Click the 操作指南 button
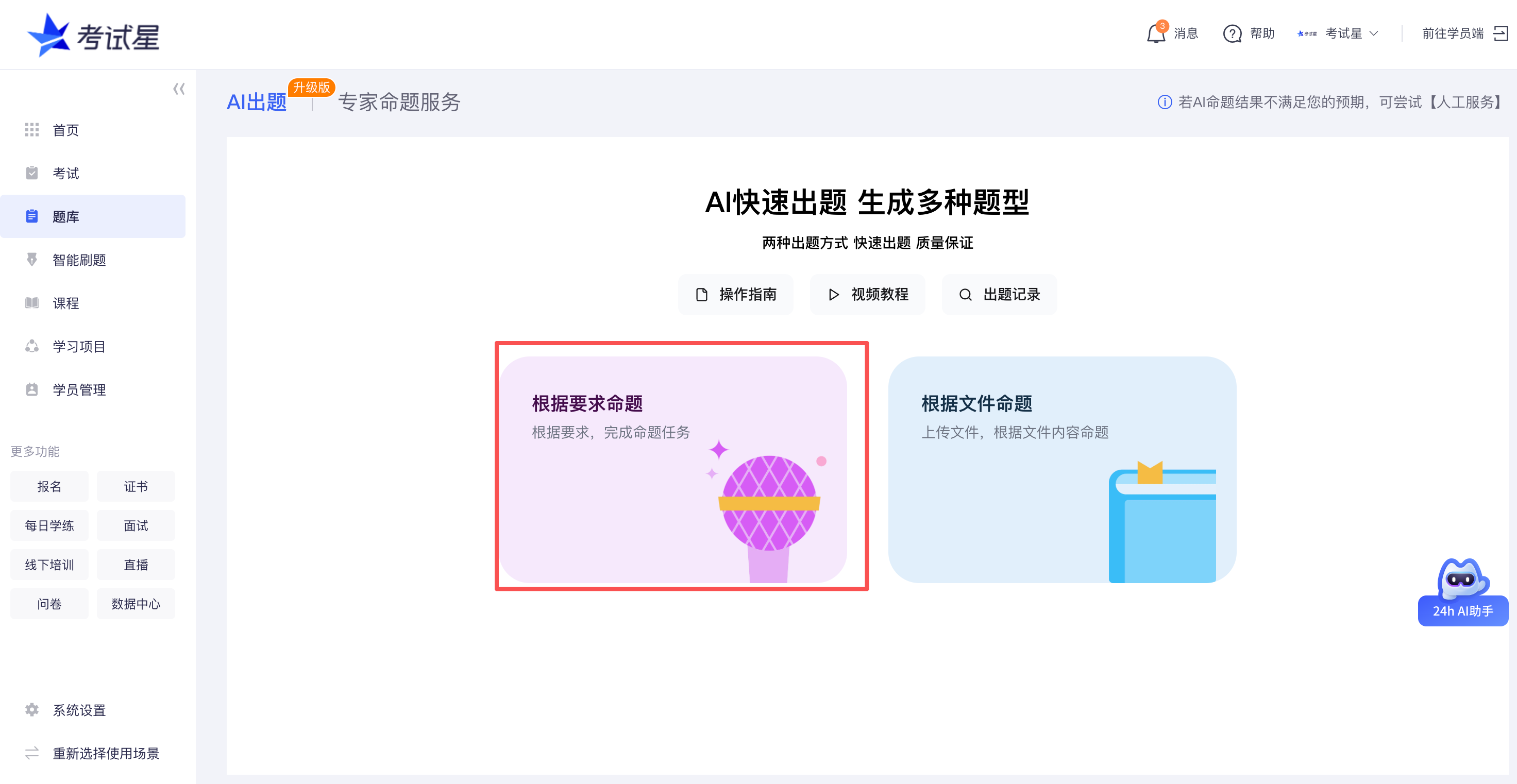 point(735,294)
